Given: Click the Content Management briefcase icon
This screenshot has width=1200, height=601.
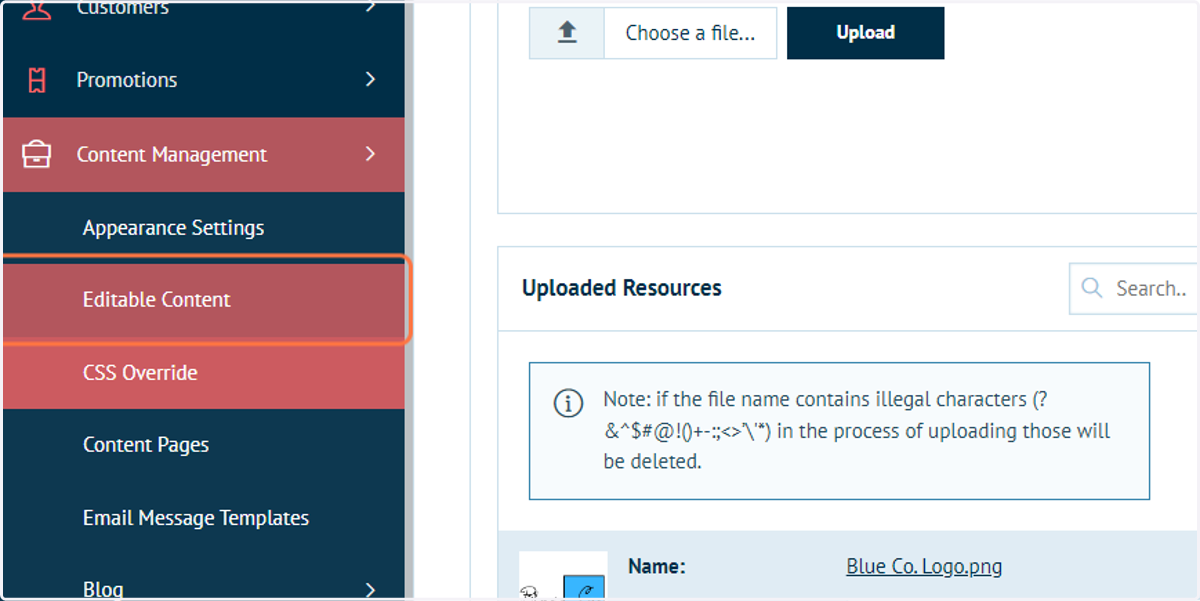Looking at the screenshot, I should click(x=37, y=154).
